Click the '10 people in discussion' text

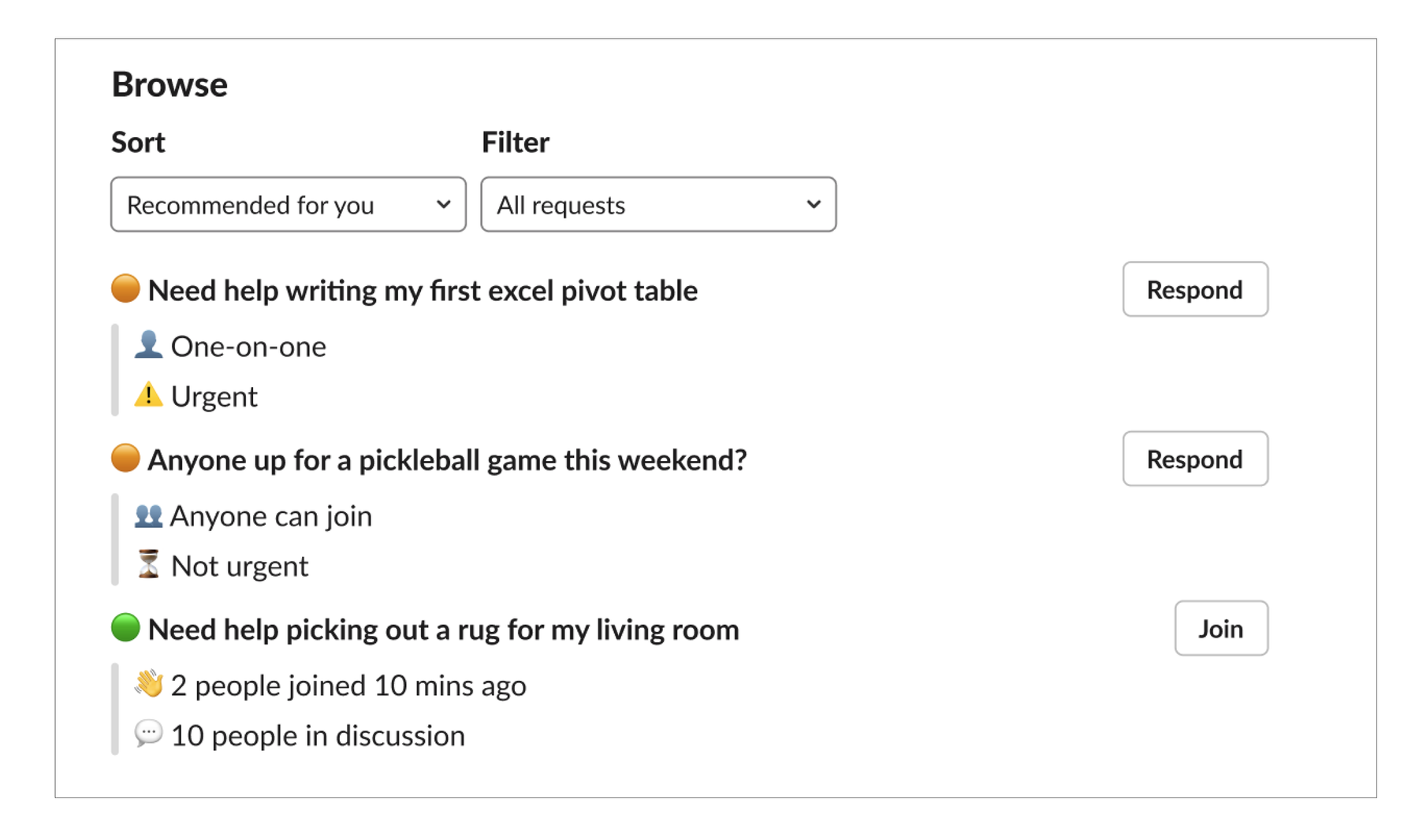click(x=318, y=736)
